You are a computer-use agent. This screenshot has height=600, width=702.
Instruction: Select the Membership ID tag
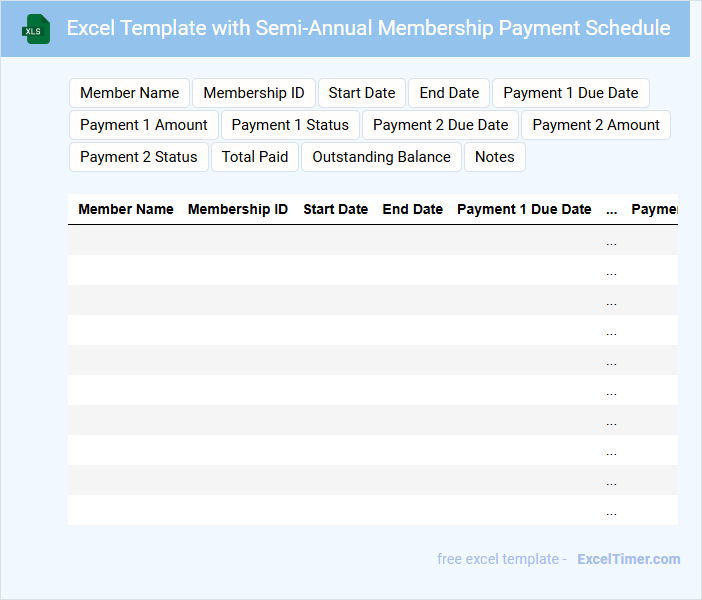254,93
